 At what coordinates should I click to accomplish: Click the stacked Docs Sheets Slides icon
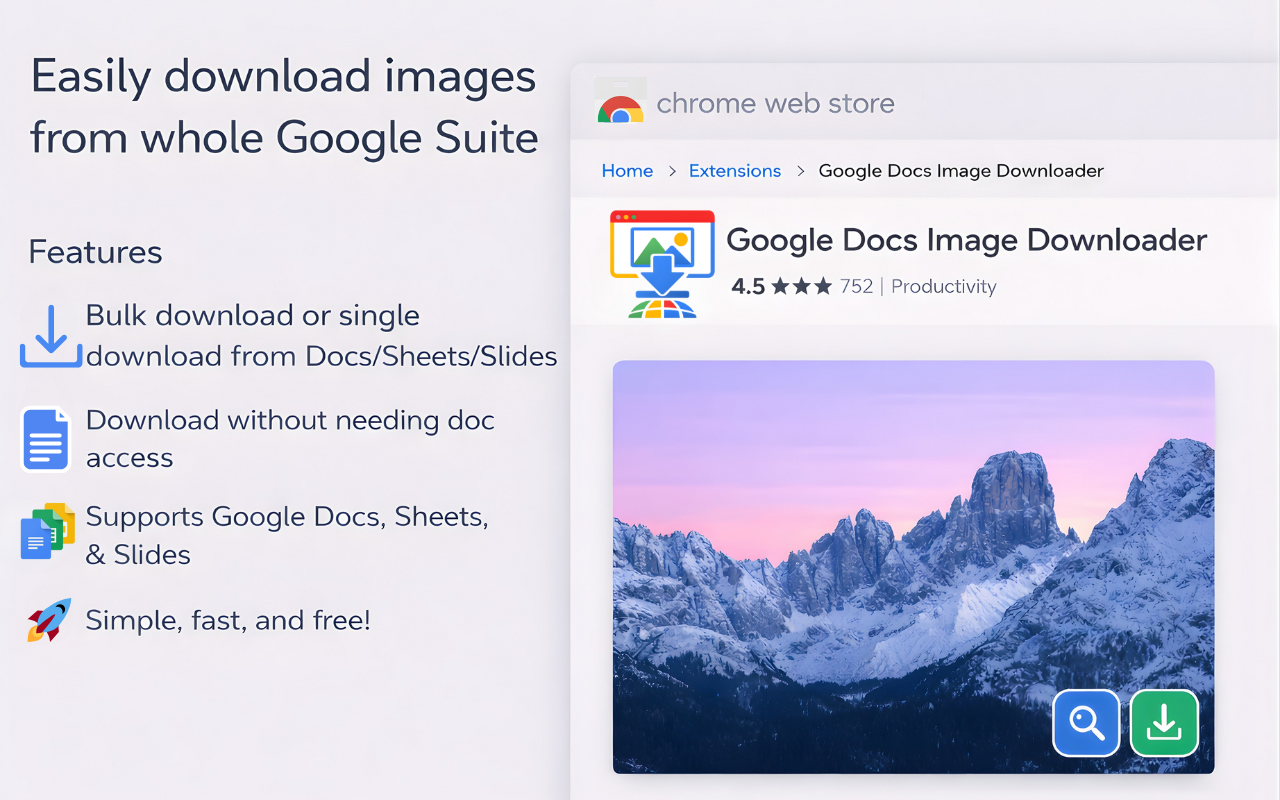(47, 531)
